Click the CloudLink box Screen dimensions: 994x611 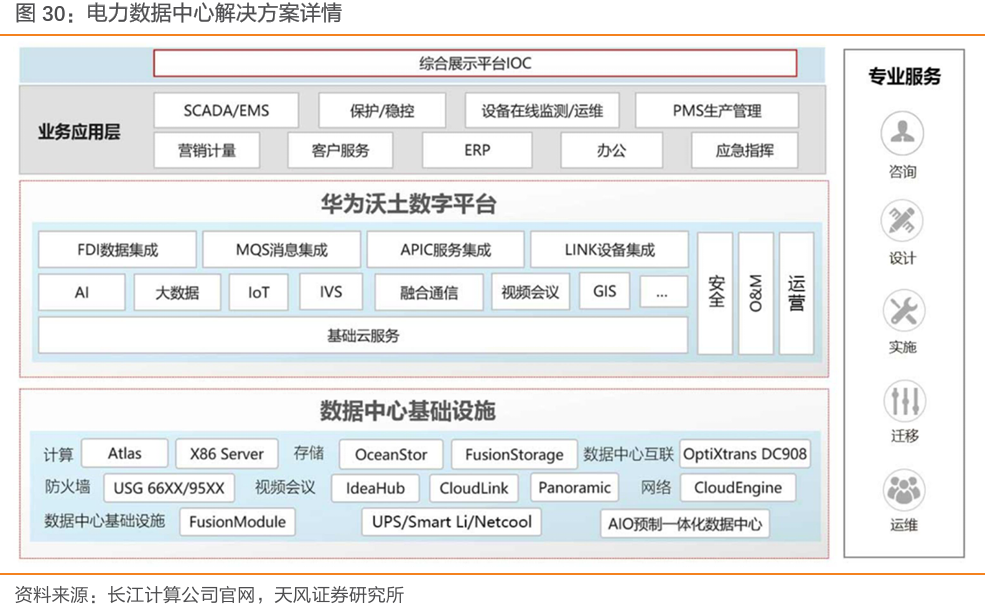pos(474,488)
